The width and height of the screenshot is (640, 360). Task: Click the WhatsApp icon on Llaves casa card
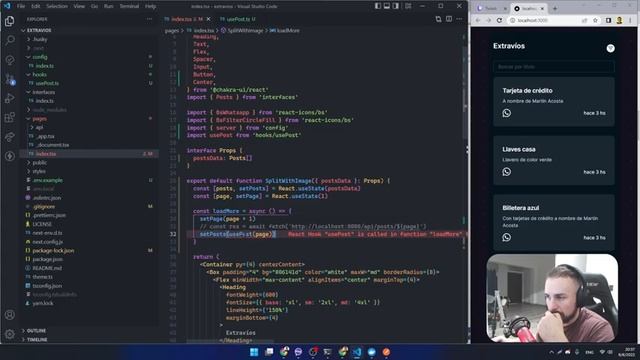pyautogui.click(x=507, y=172)
